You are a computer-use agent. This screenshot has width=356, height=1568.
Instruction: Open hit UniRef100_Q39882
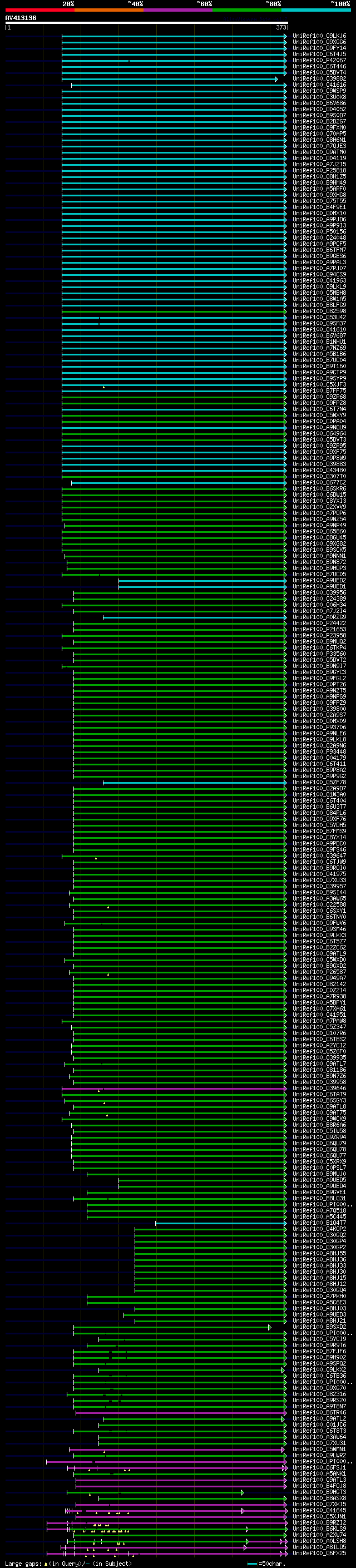click(x=319, y=79)
